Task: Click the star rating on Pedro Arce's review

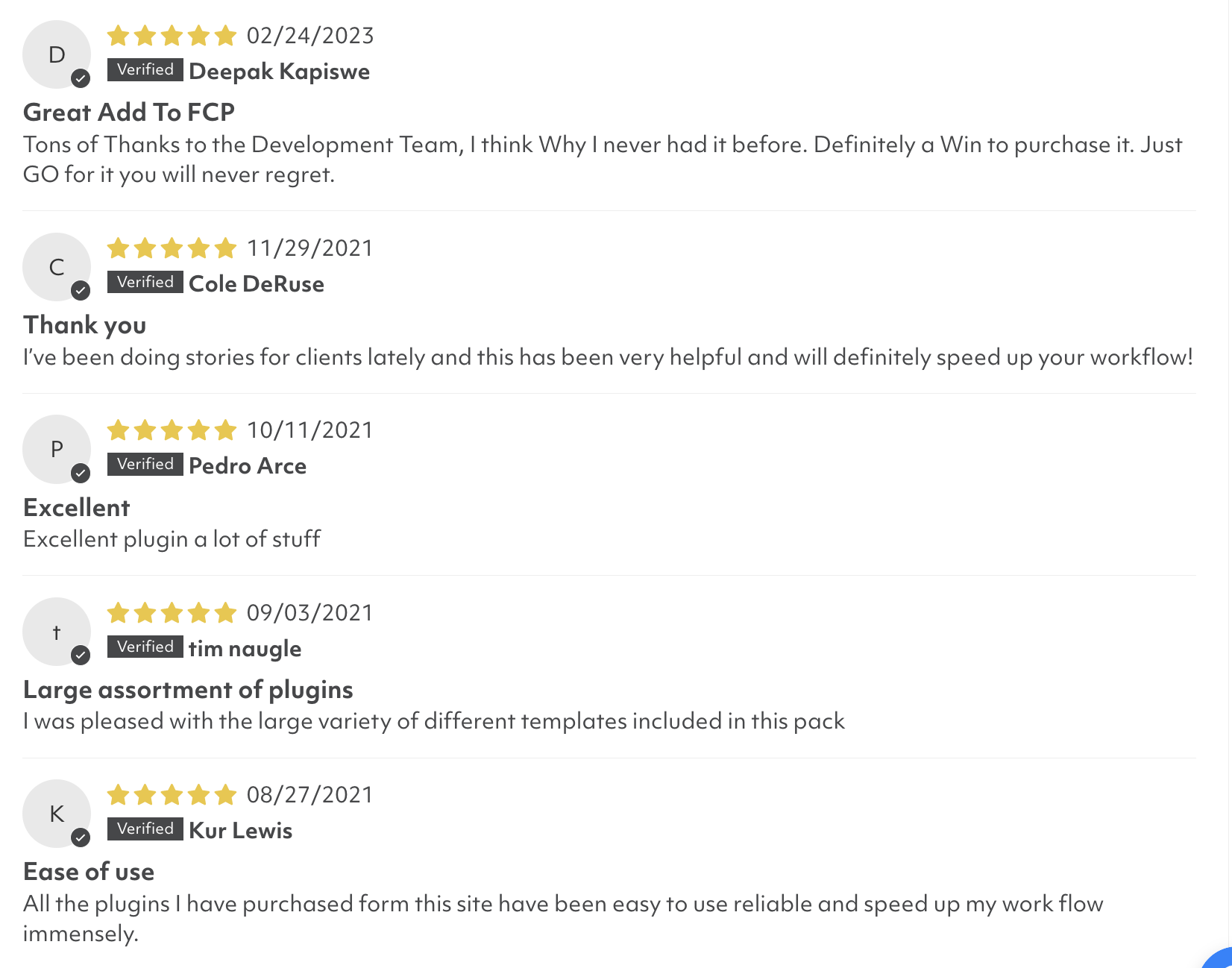Action: pyautogui.click(x=172, y=430)
